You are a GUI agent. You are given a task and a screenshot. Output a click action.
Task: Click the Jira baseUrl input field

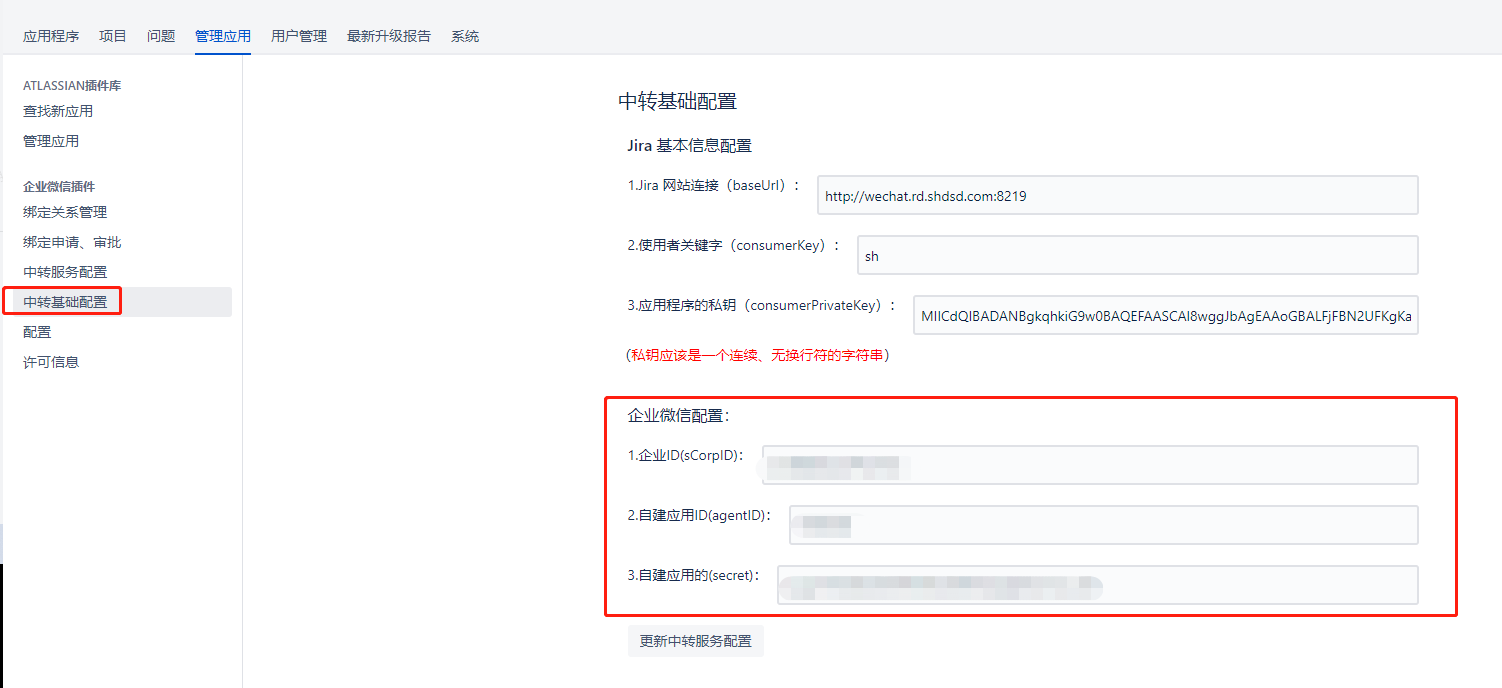click(1117, 195)
